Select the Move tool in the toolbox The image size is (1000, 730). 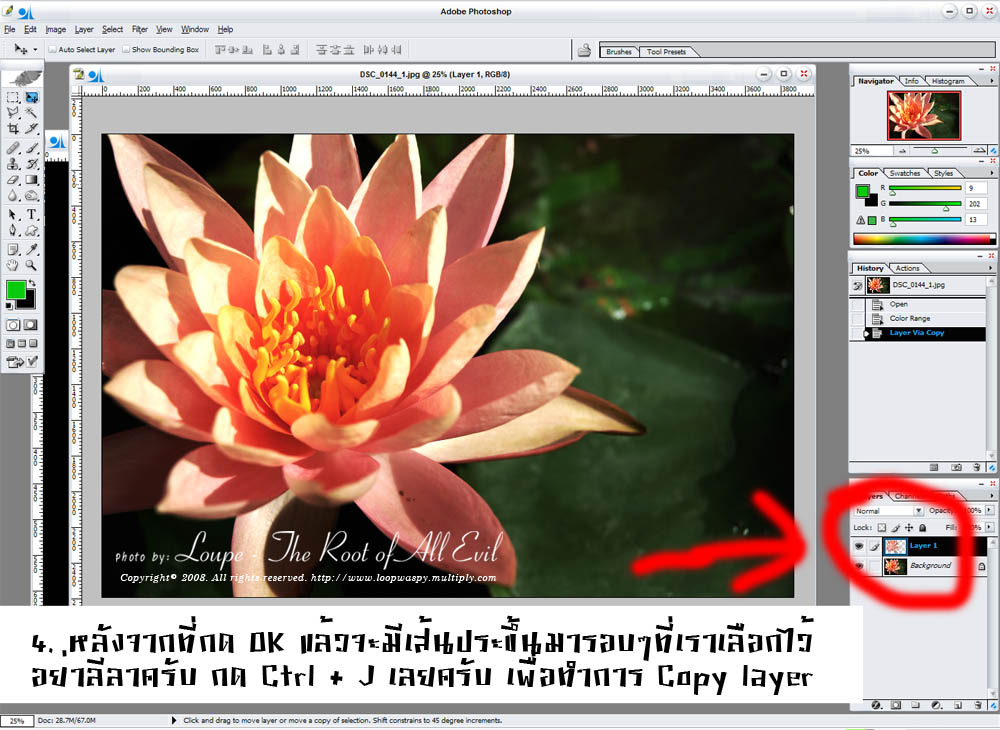click(31, 98)
